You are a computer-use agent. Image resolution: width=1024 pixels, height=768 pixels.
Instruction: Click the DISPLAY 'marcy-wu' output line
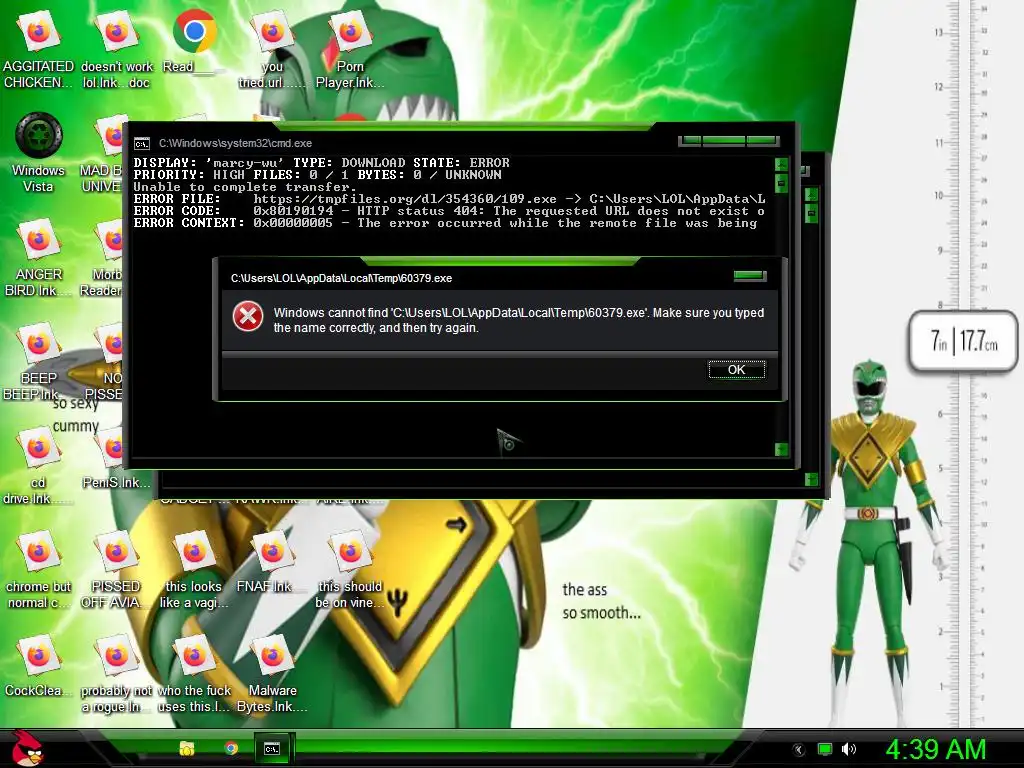(321, 163)
